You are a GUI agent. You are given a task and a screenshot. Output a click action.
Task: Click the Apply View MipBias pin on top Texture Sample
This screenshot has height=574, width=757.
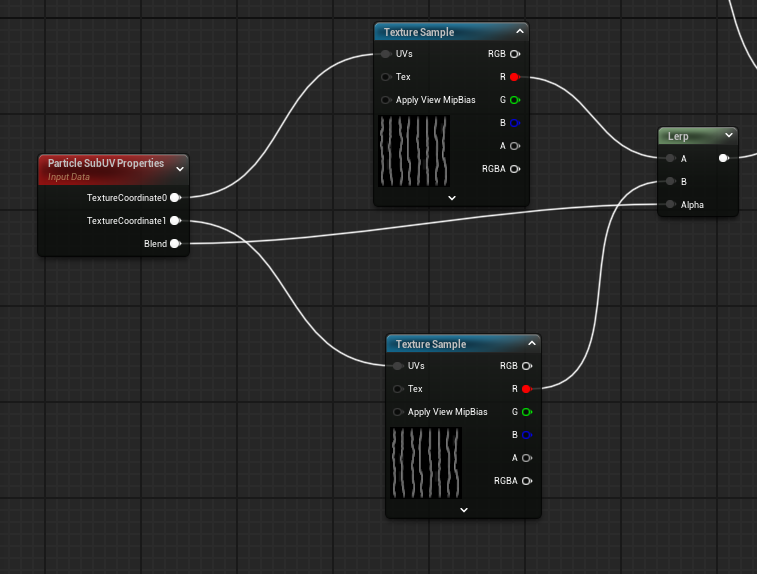386,100
